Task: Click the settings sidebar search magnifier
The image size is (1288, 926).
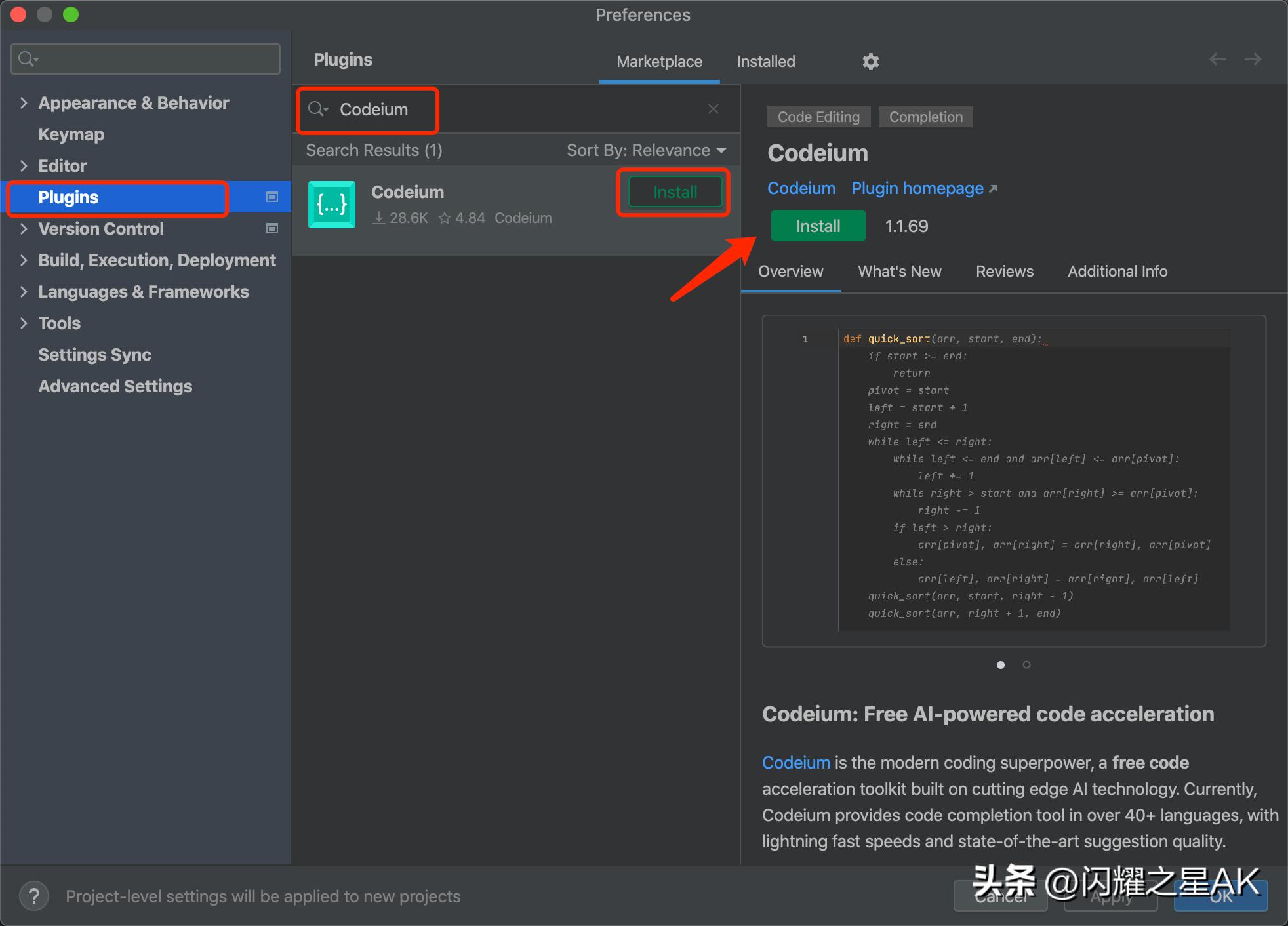Action: 27,58
